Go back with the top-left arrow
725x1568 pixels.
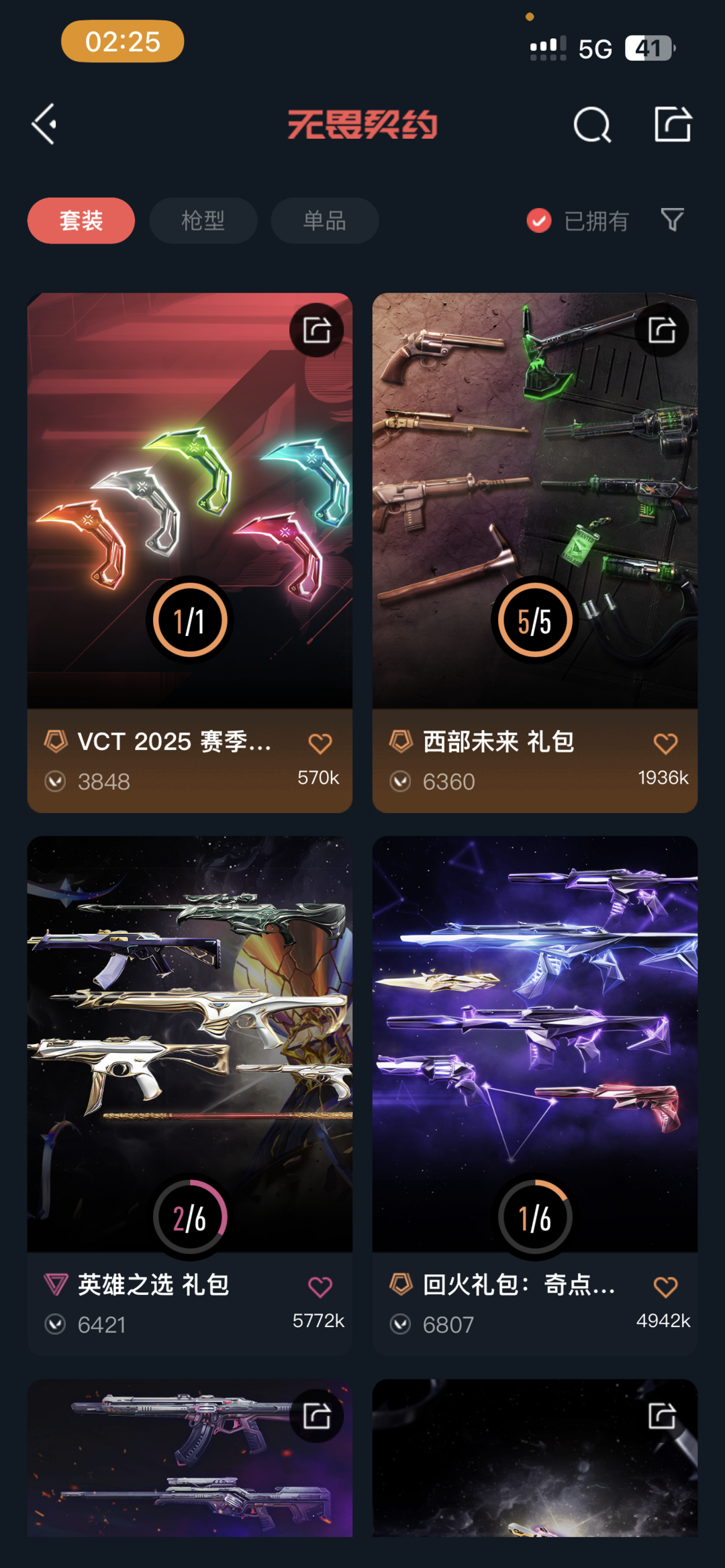coord(44,124)
